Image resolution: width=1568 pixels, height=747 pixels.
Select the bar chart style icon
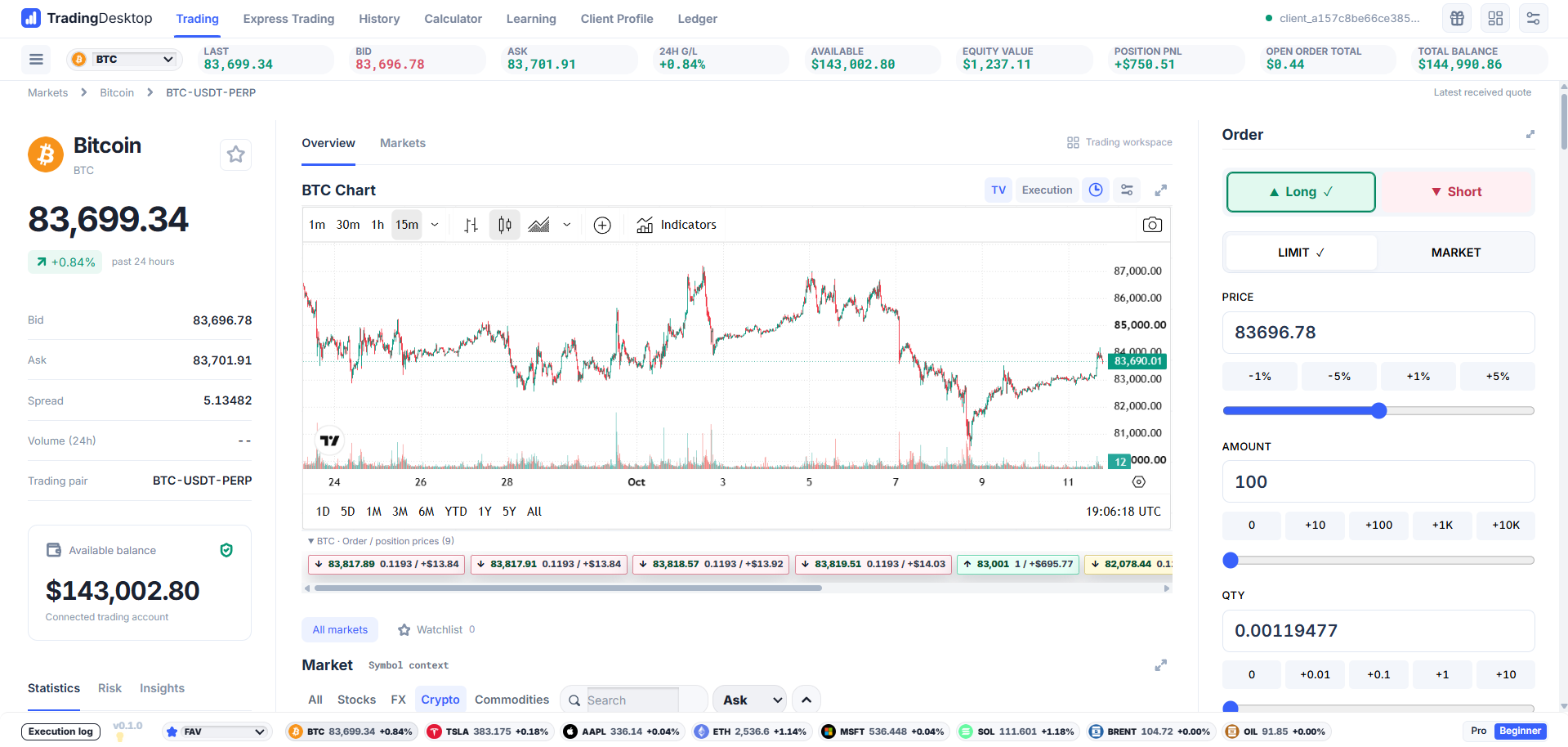pos(471,225)
